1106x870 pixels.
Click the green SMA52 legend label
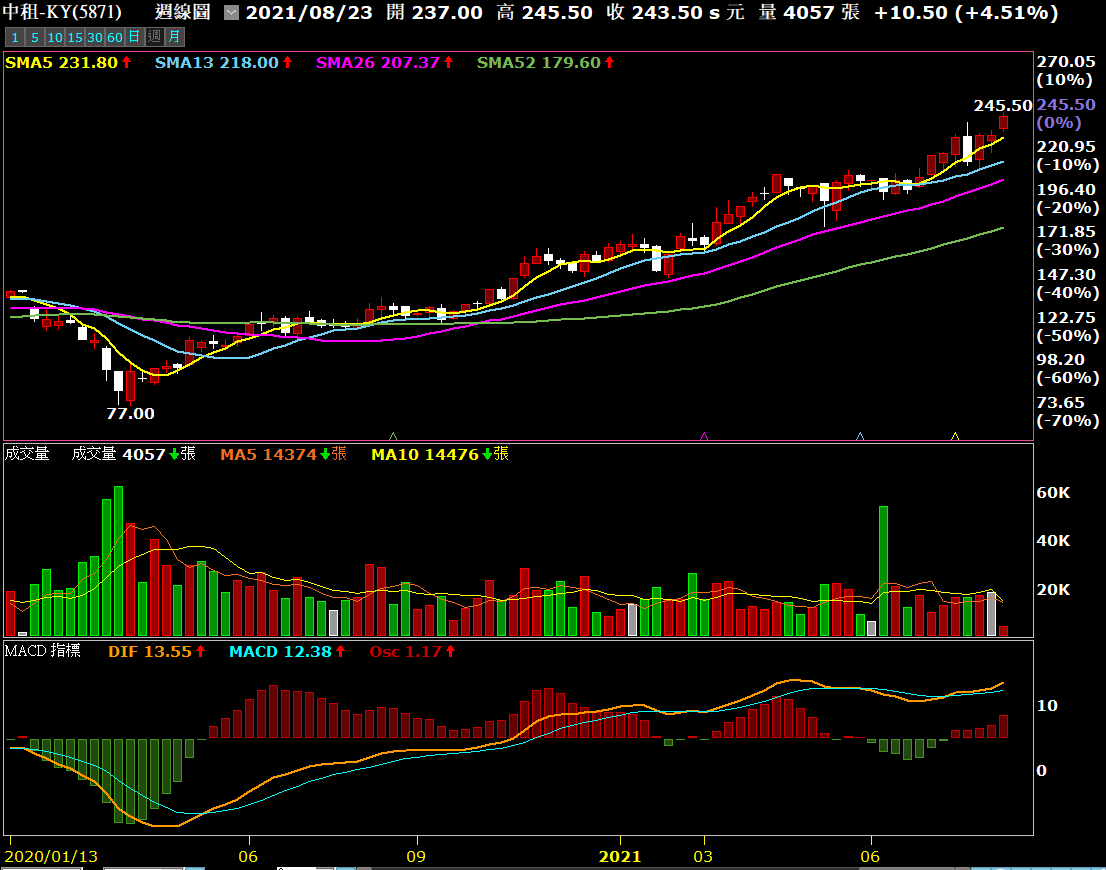538,62
